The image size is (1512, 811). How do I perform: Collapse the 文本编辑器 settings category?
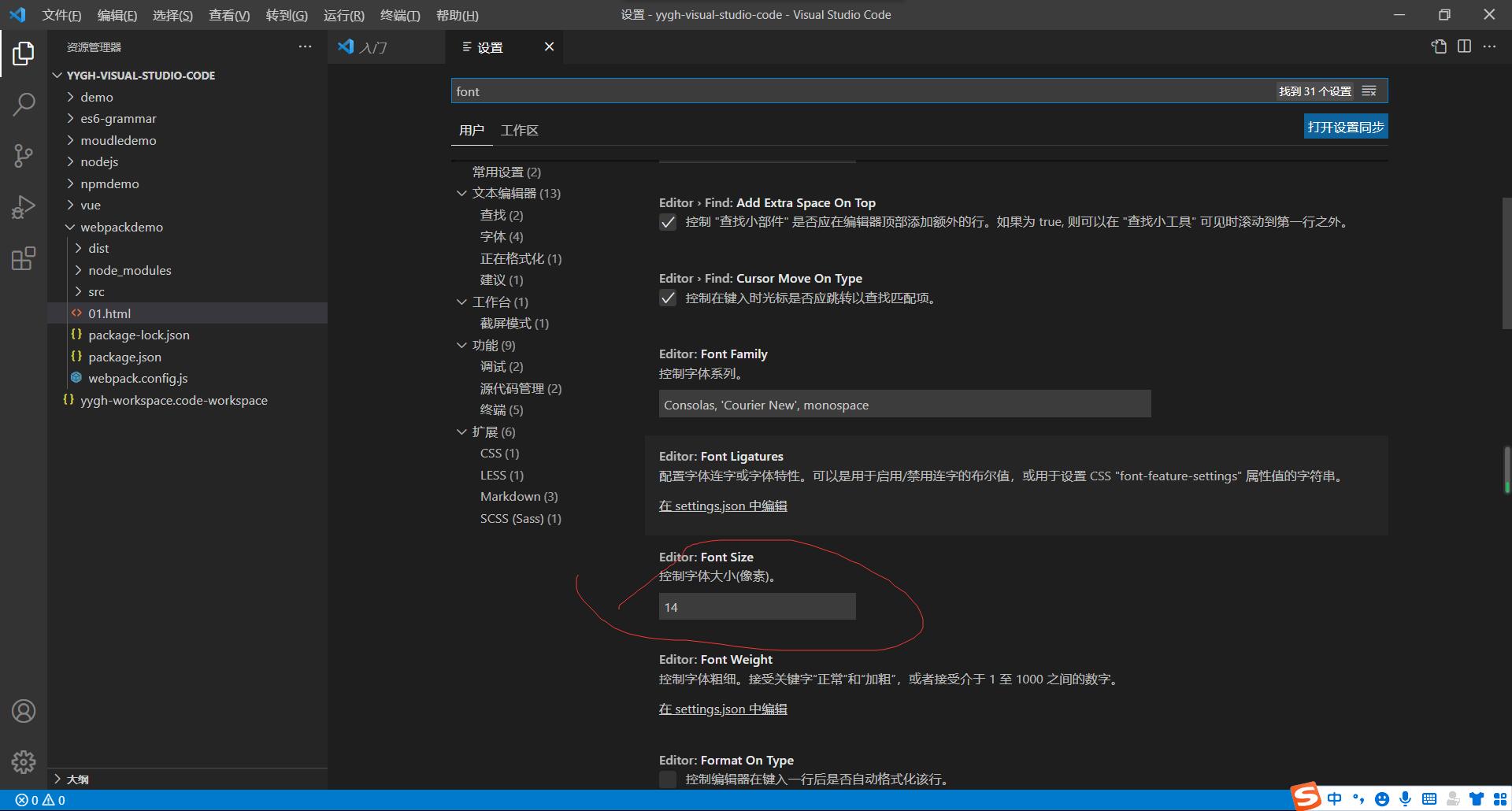[x=462, y=193]
